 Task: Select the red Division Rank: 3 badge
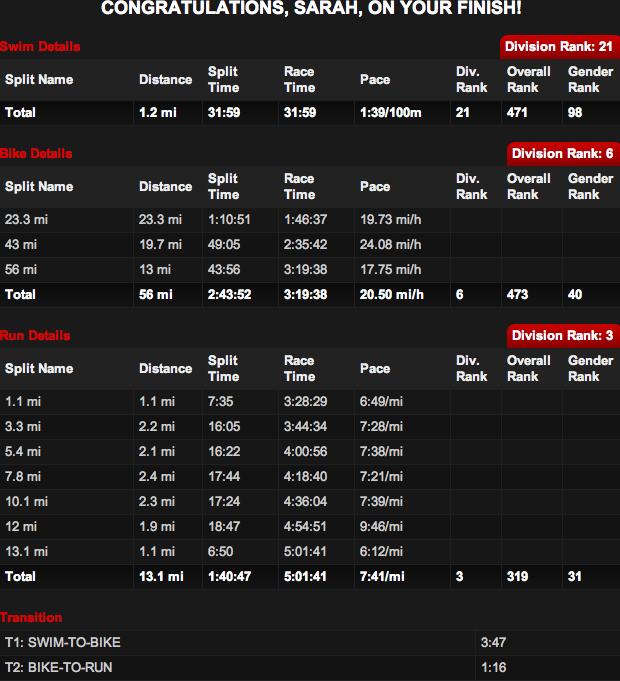point(562,336)
